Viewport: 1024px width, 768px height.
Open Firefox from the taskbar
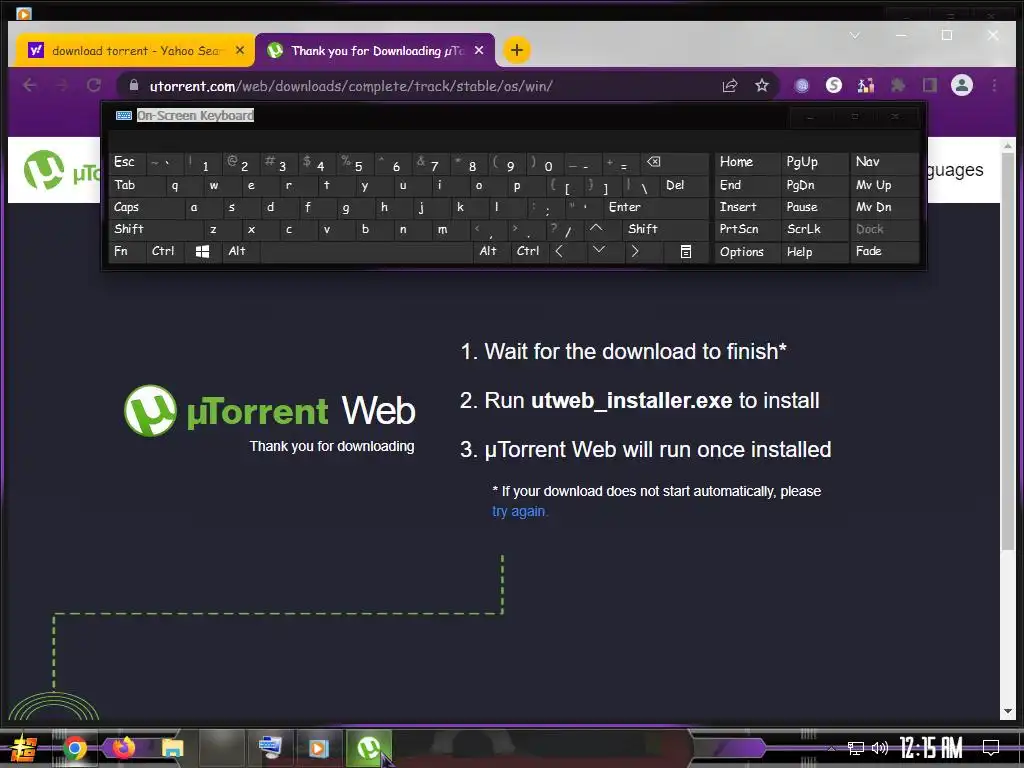tap(123, 748)
